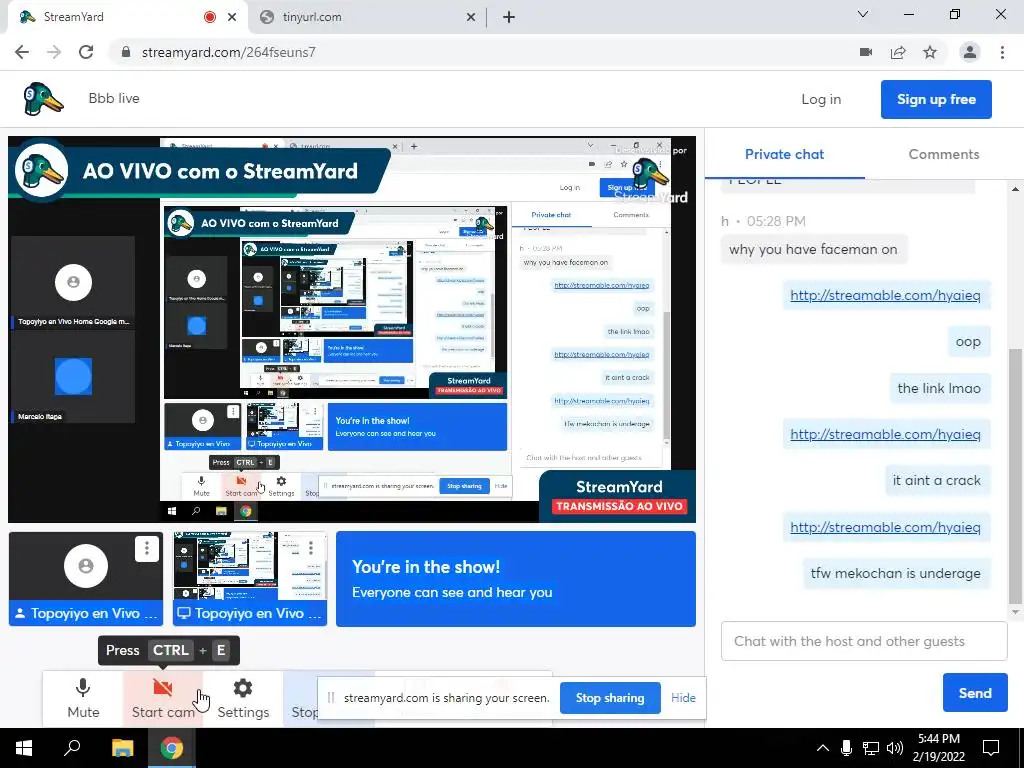Click the lock icon for site info
This screenshot has width=1024, height=768.
pos(126,52)
